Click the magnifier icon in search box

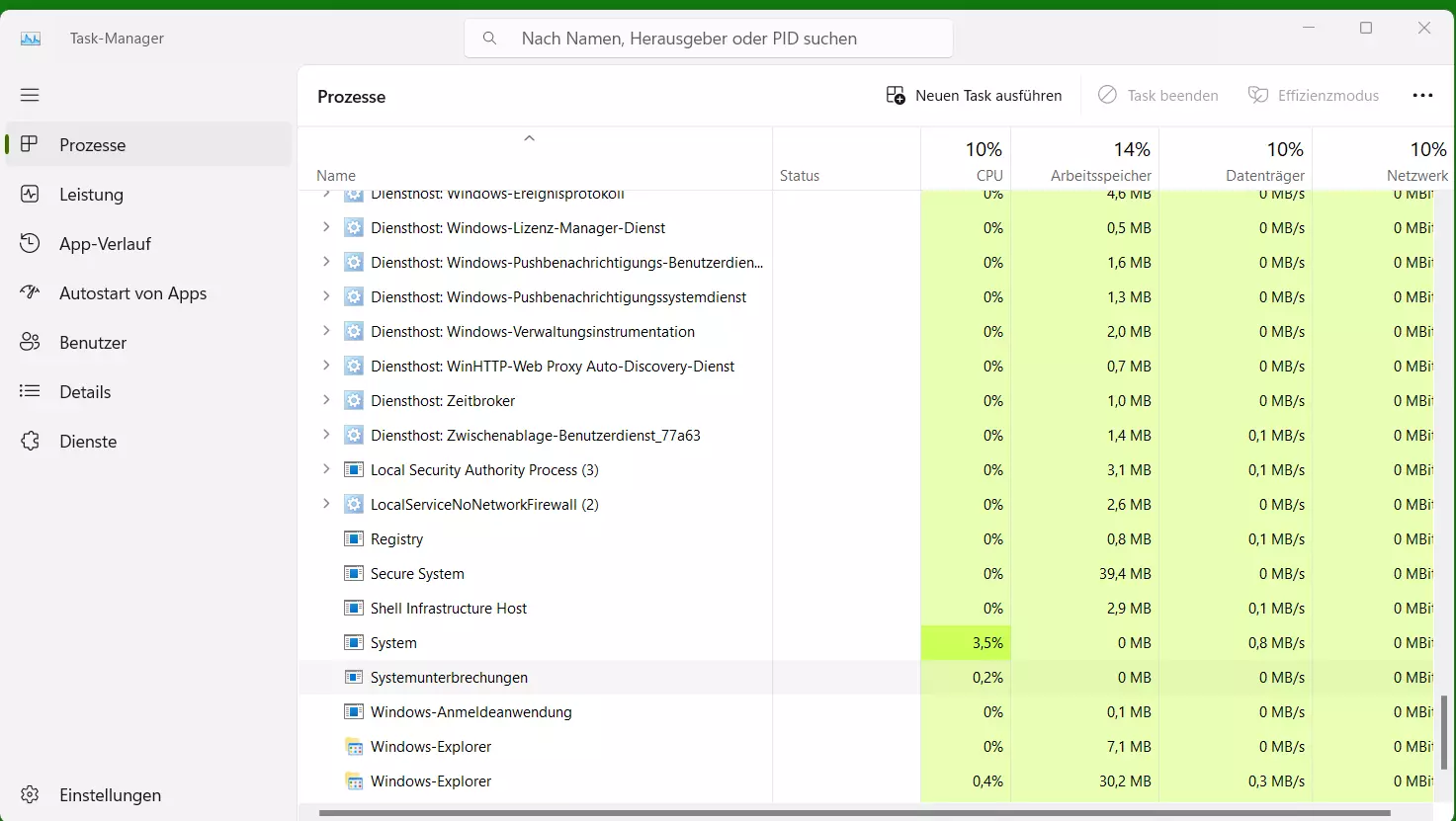click(x=489, y=39)
